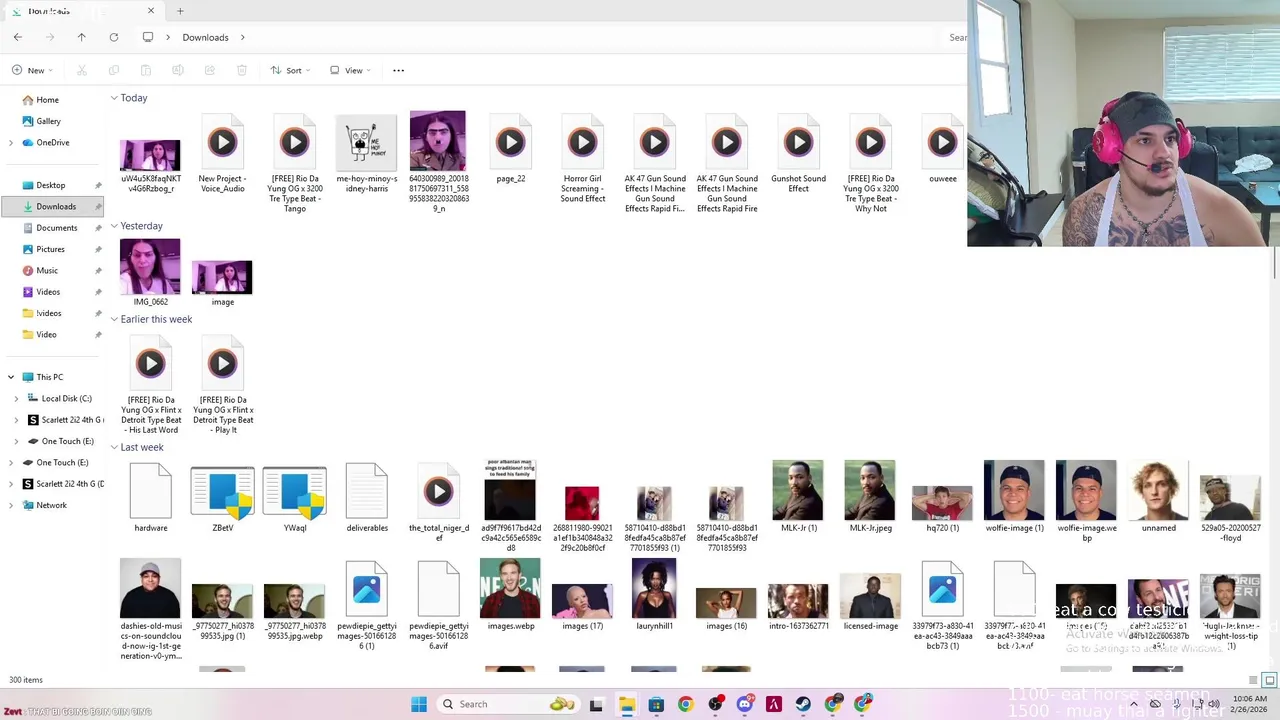Refresh the Downloads folder view
The width and height of the screenshot is (1280, 720).
point(114,37)
